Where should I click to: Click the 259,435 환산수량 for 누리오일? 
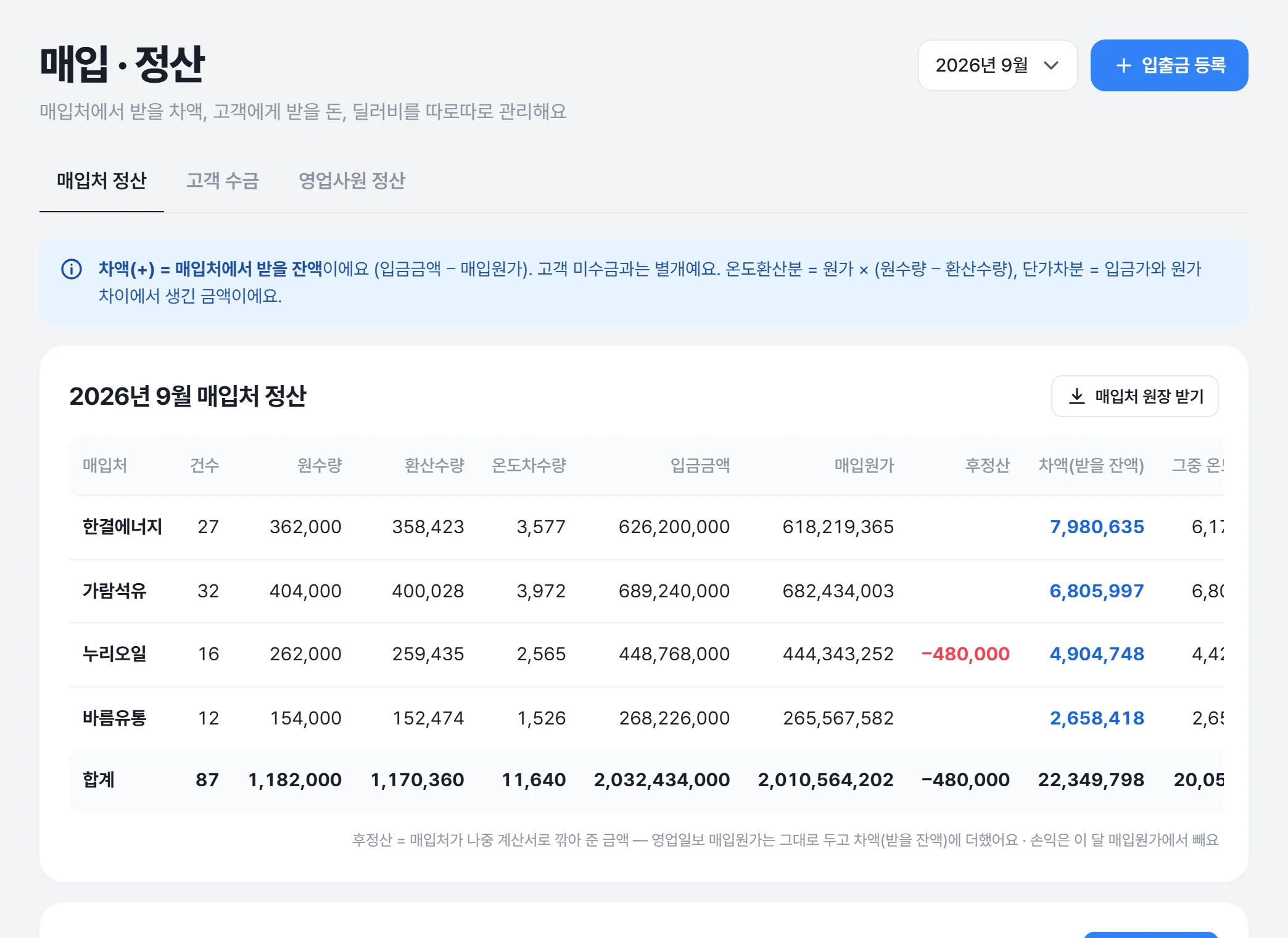[x=428, y=654]
